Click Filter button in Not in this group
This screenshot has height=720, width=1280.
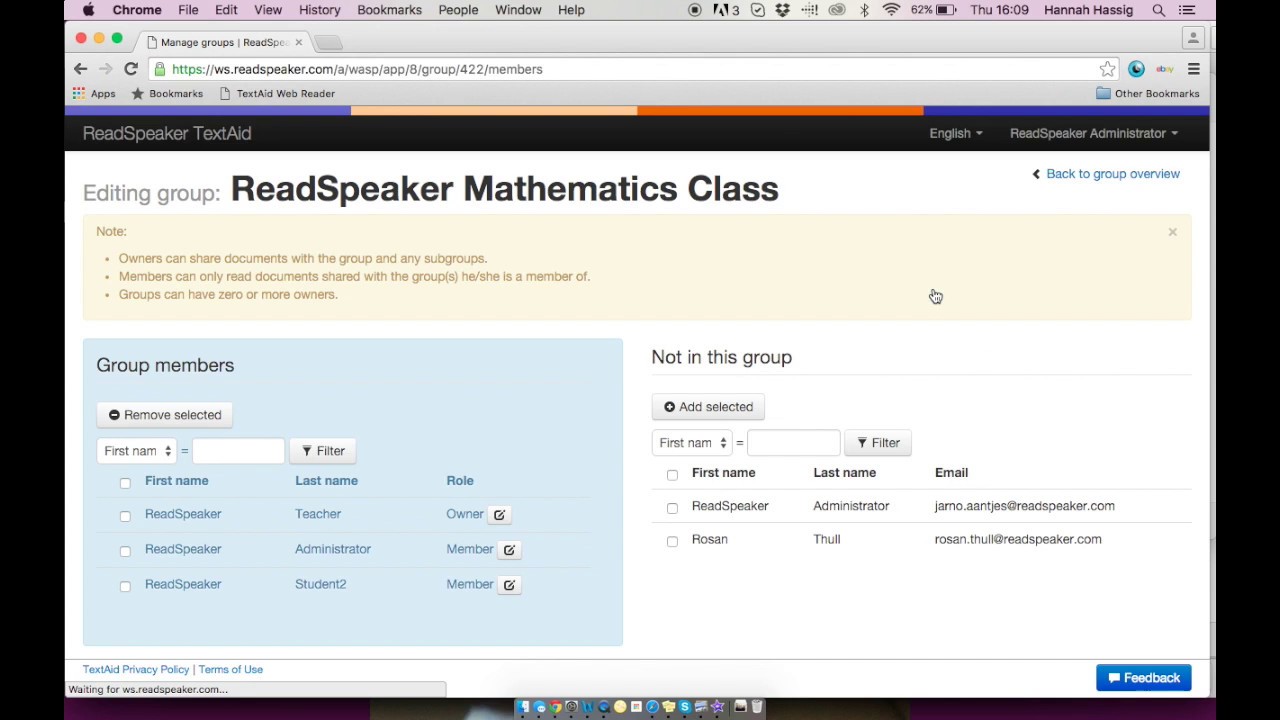click(878, 443)
